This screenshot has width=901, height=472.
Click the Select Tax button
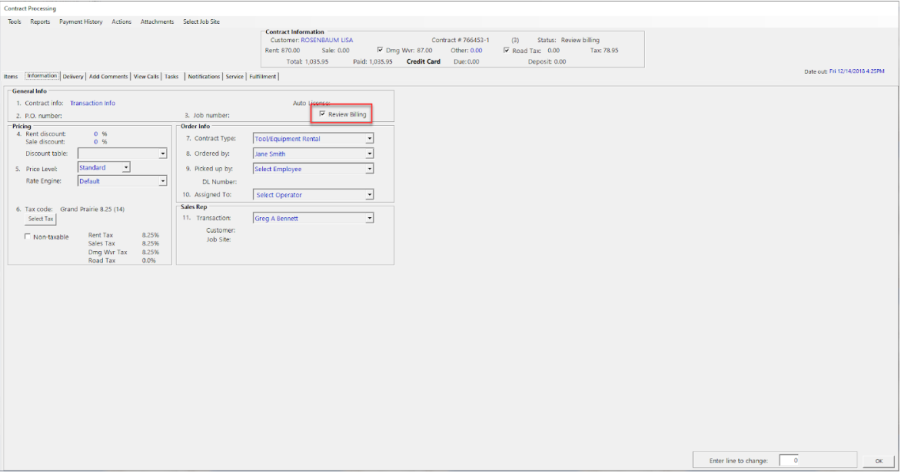[40, 219]
